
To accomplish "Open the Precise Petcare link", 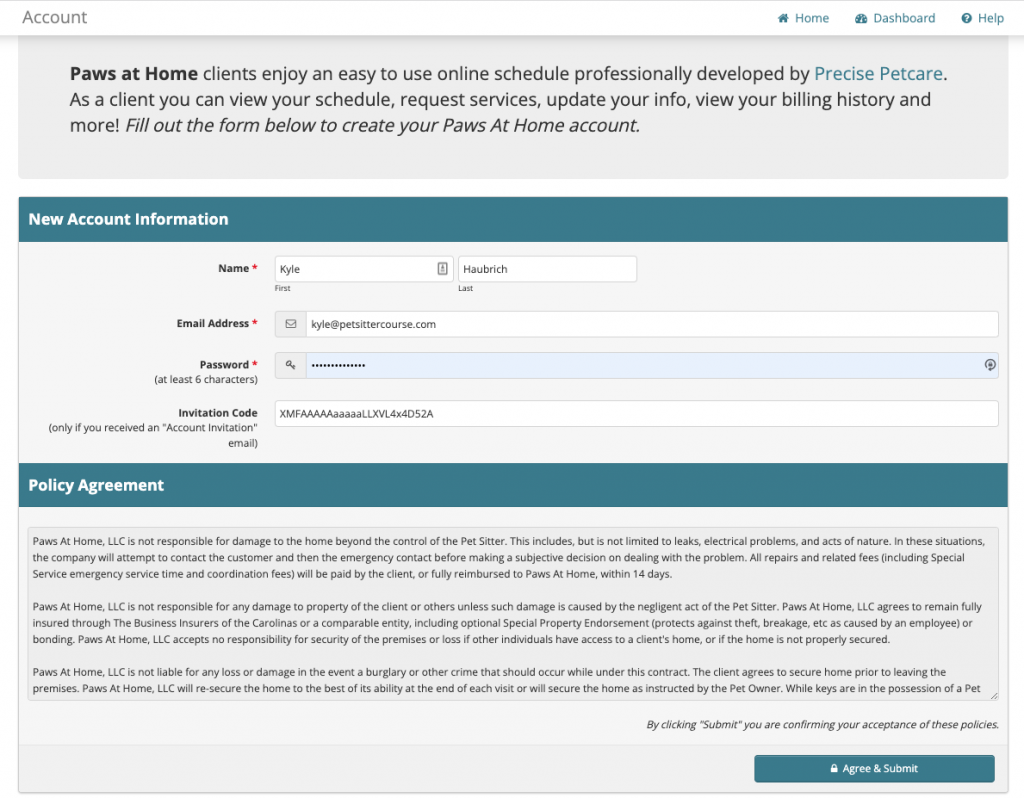I will point(878,73).
